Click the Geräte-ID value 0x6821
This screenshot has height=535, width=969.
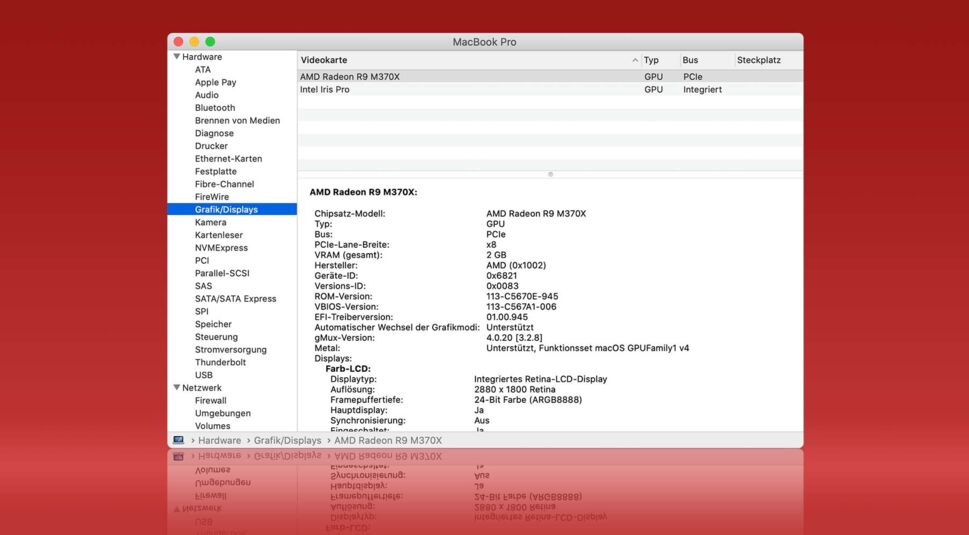point(502,276)
